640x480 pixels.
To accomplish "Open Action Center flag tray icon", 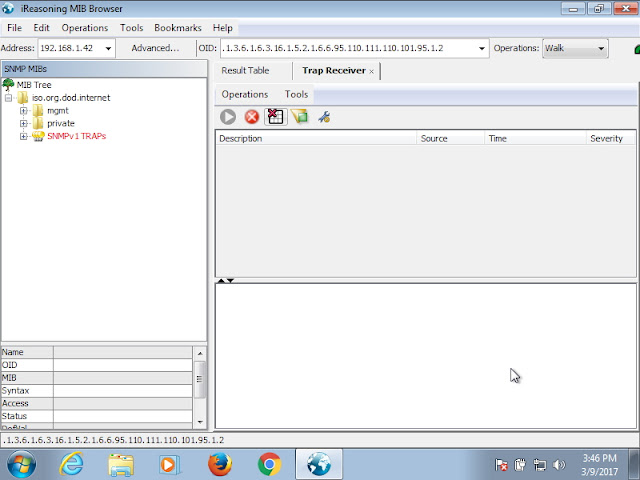I will tap(501, 464).
